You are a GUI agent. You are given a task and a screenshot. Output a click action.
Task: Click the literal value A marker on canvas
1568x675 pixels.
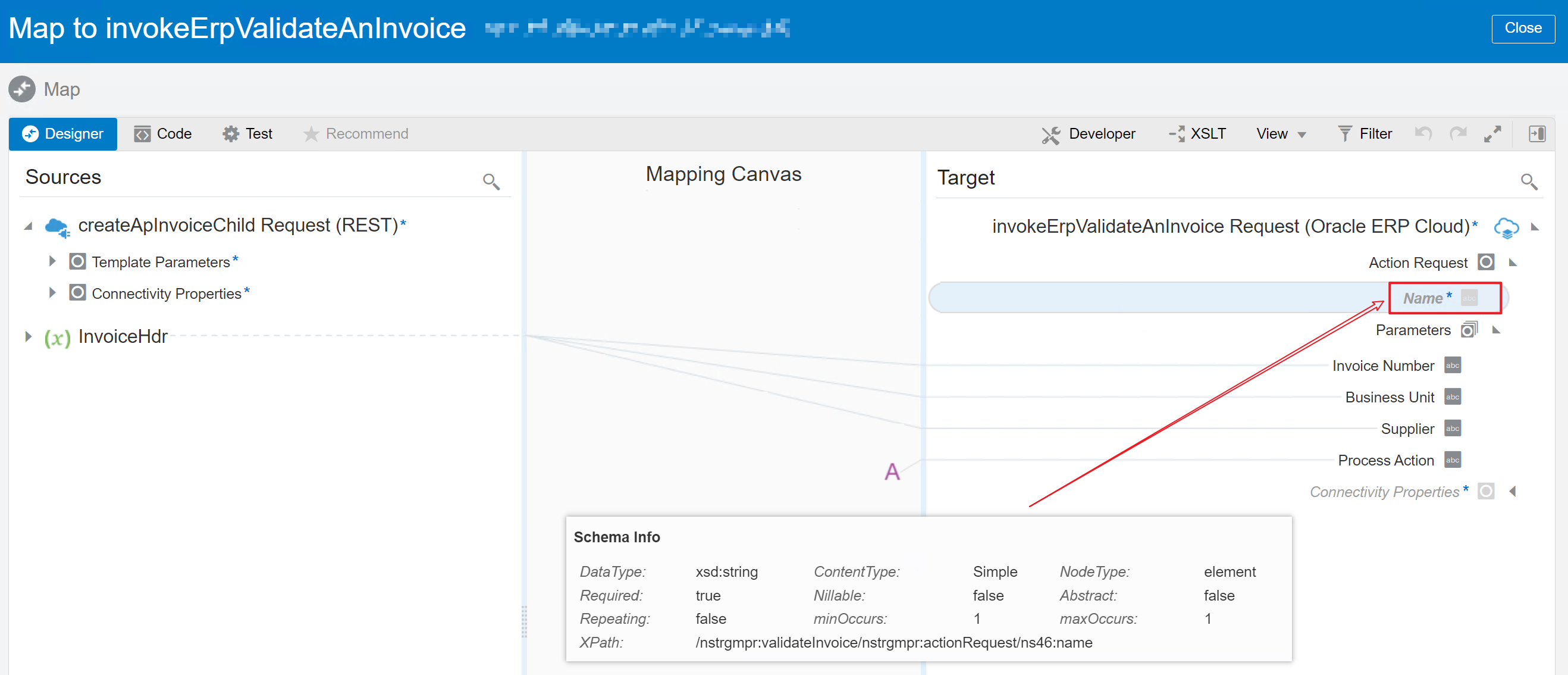click(892, 471)
